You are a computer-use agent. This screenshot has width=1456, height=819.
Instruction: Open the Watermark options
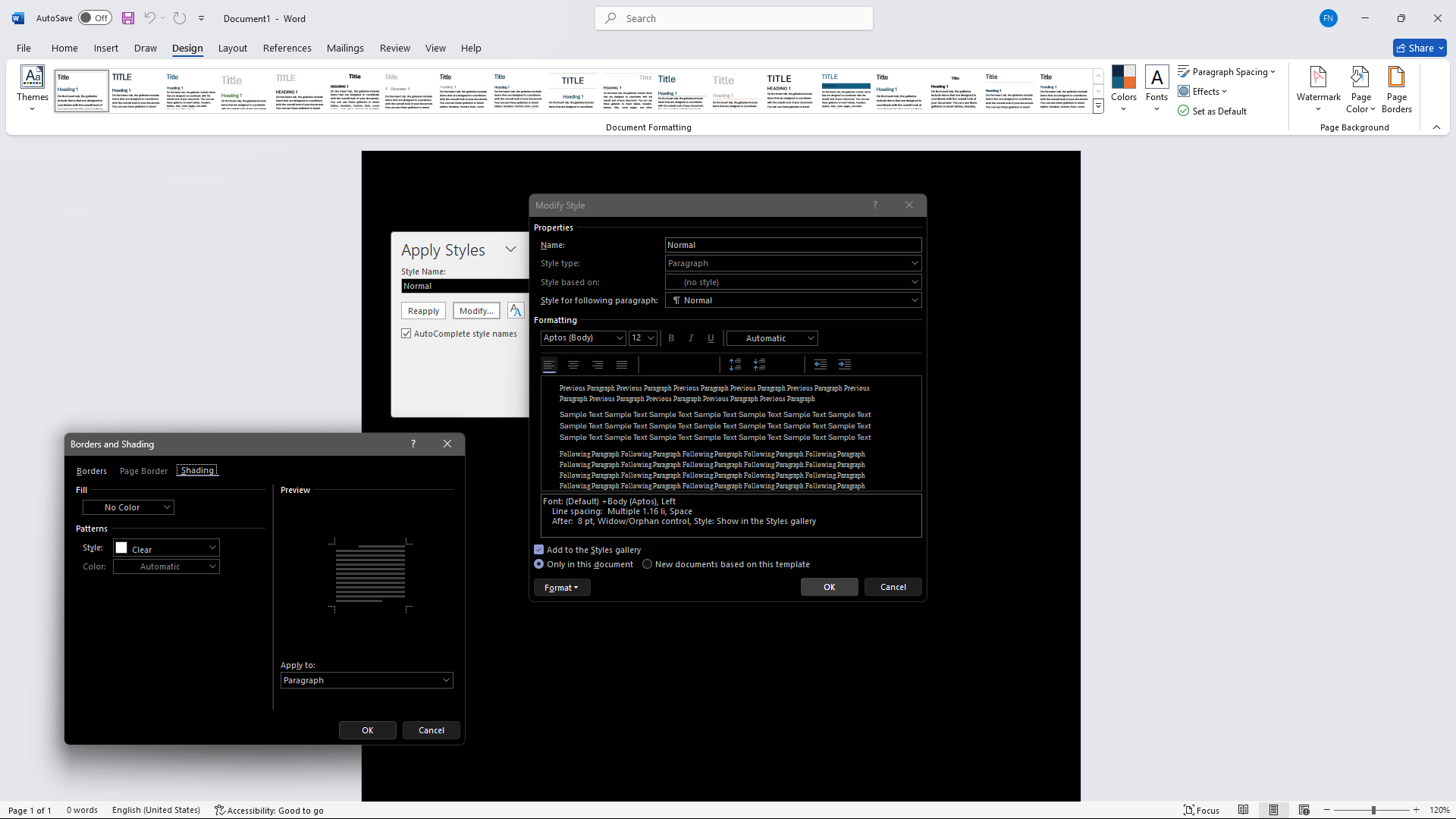tap(1318, 89)
